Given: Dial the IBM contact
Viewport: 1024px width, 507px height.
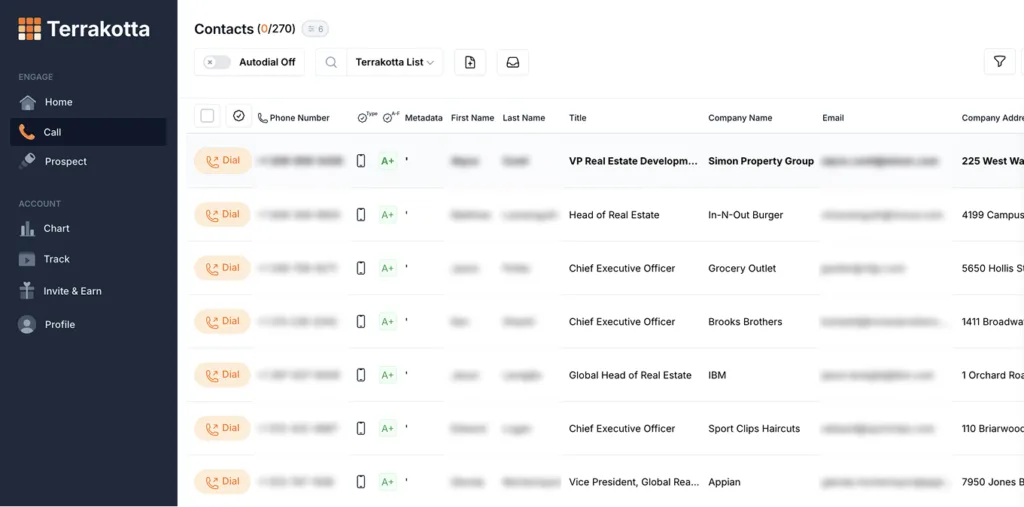Looking at the screenshot, I should tap(223, 375).
